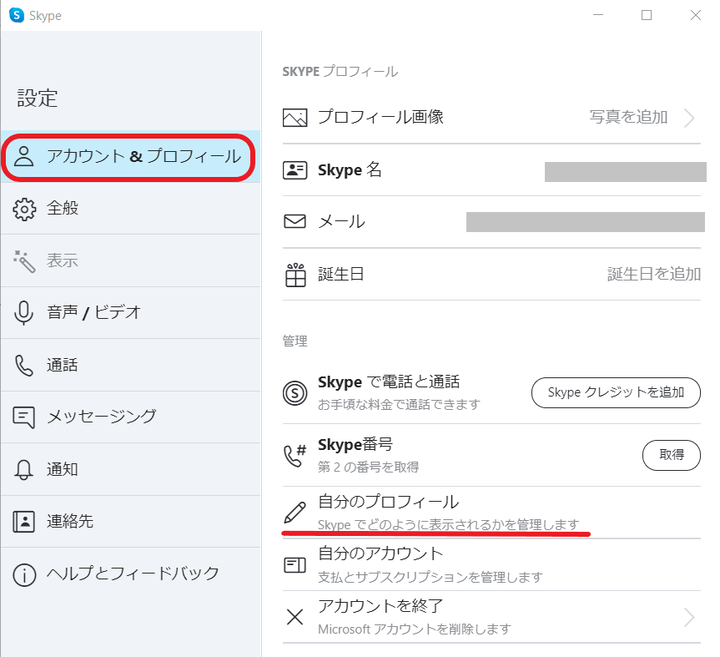Click the 支払とサブスクリプションを管理します subtitle

pos(430,577)
